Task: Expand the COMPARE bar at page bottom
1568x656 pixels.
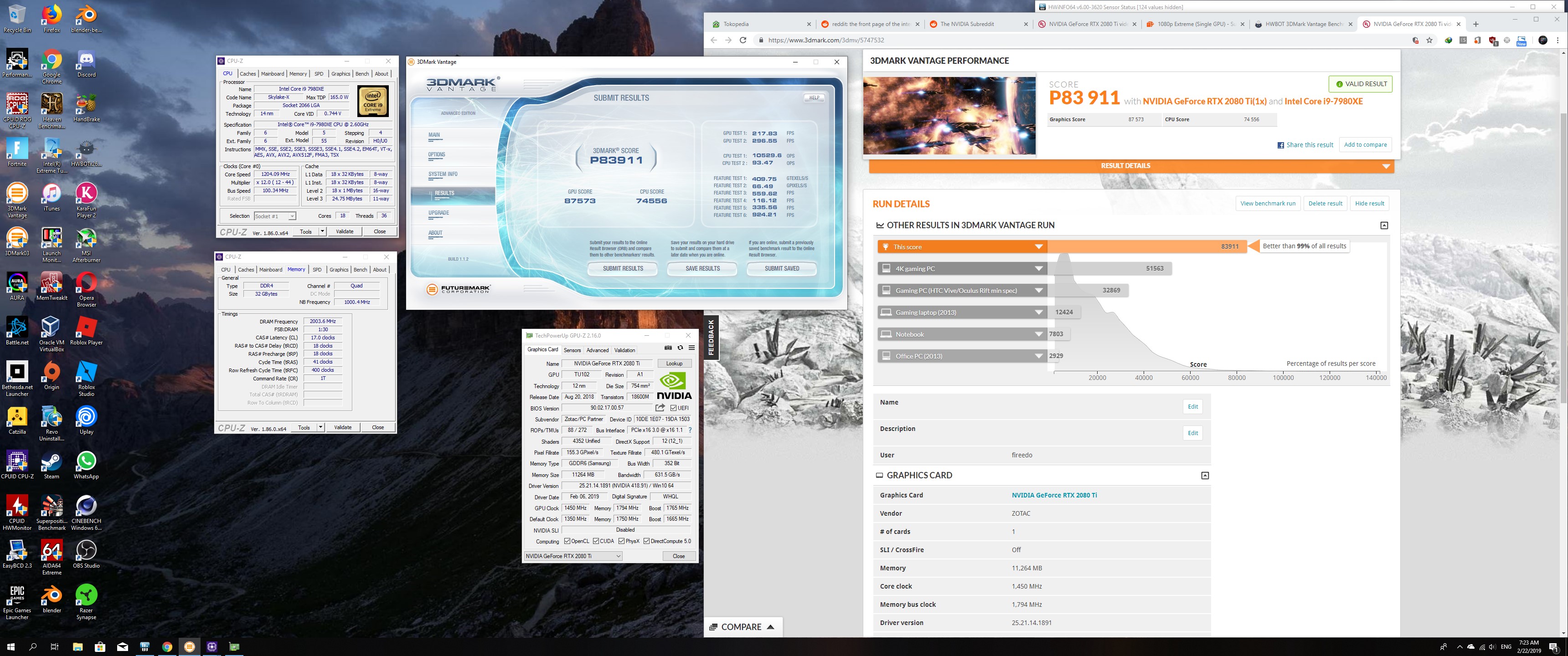Action: point(743,627)
